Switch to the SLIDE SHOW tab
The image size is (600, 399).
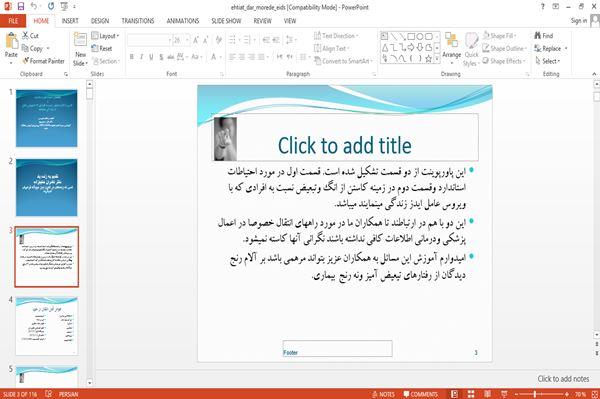pos(227,21)
